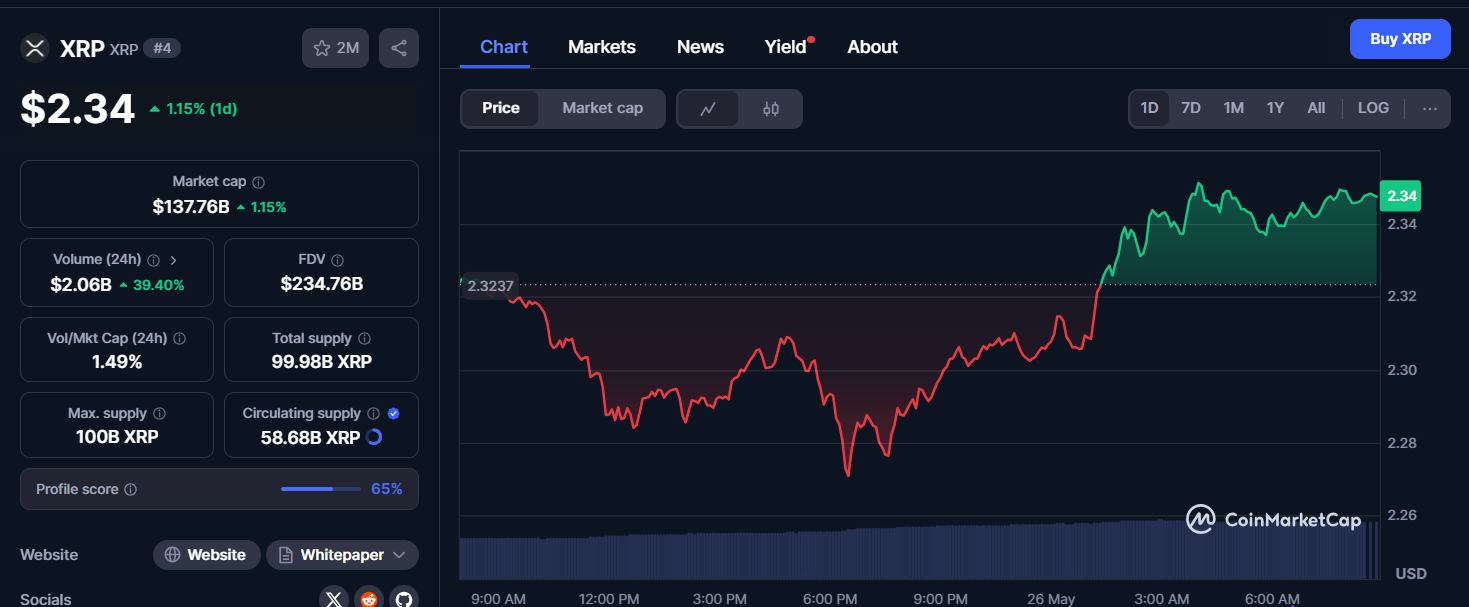This screenshot has width=1469, height=607.
Task: Expand Volume (24h) details arrow
Action: [174, 259]
